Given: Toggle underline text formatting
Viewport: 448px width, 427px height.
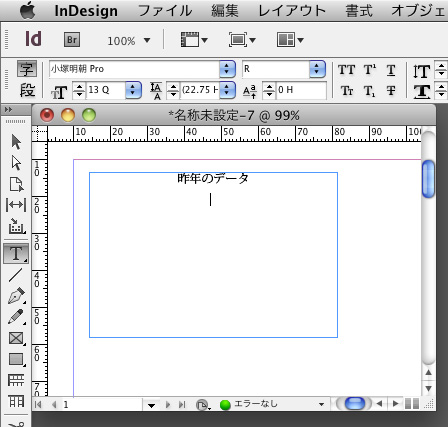Looking at the screenshot, I should click(x=391, y=70).
